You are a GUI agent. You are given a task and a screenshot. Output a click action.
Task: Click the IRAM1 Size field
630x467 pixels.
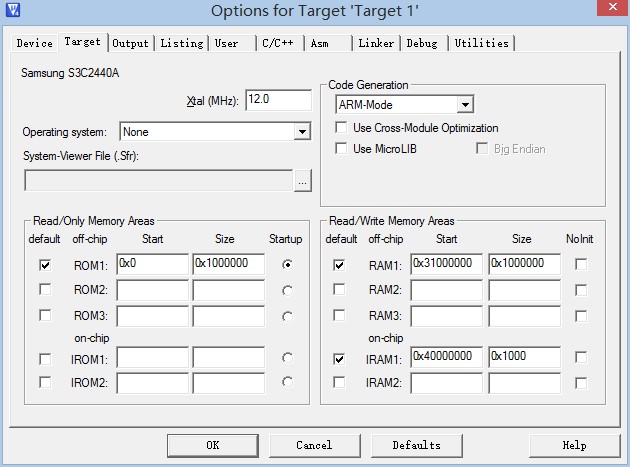pos(524,357)
